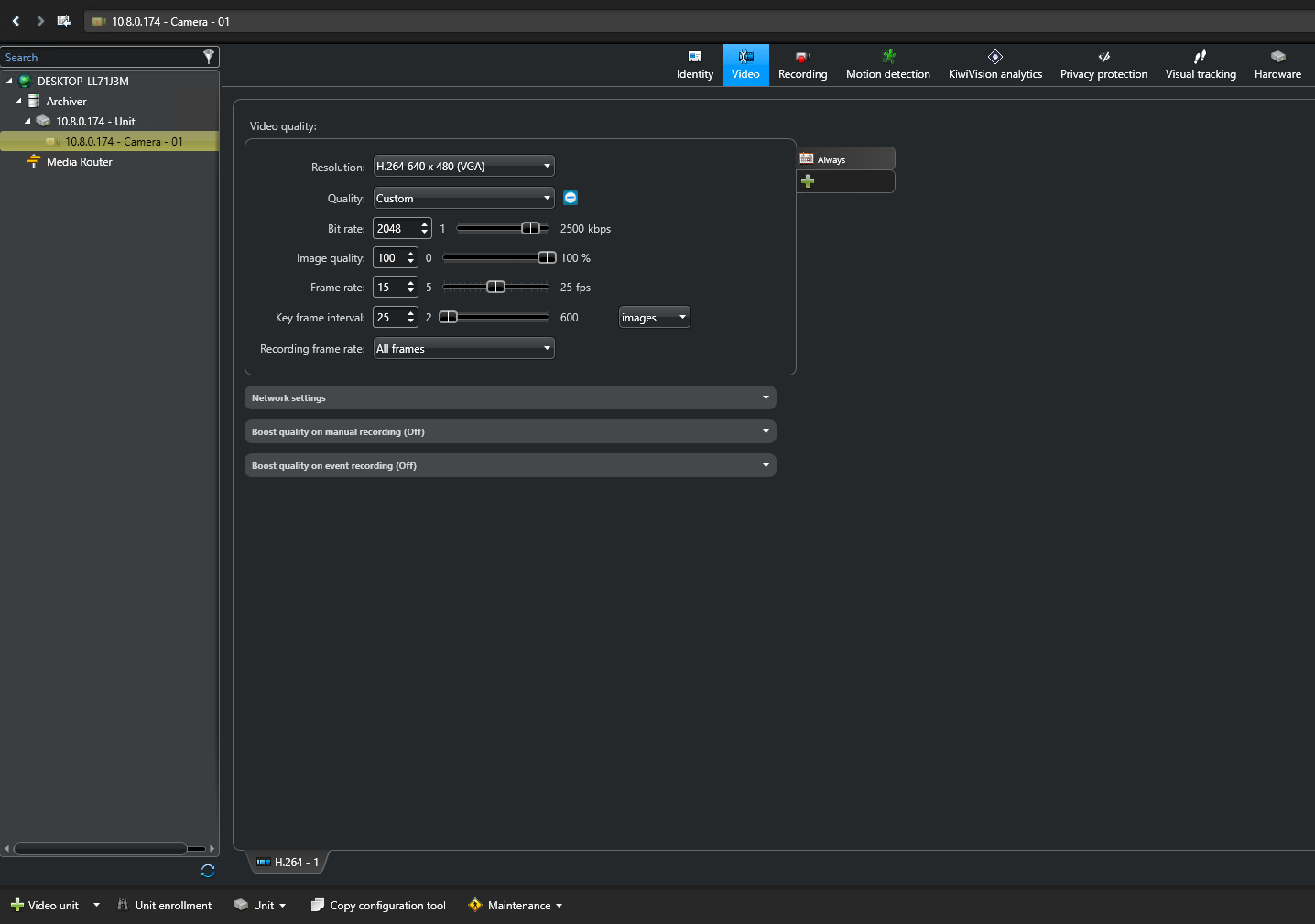
Task: Select Media Router in the tree
Action: click(x=80, y=162)
